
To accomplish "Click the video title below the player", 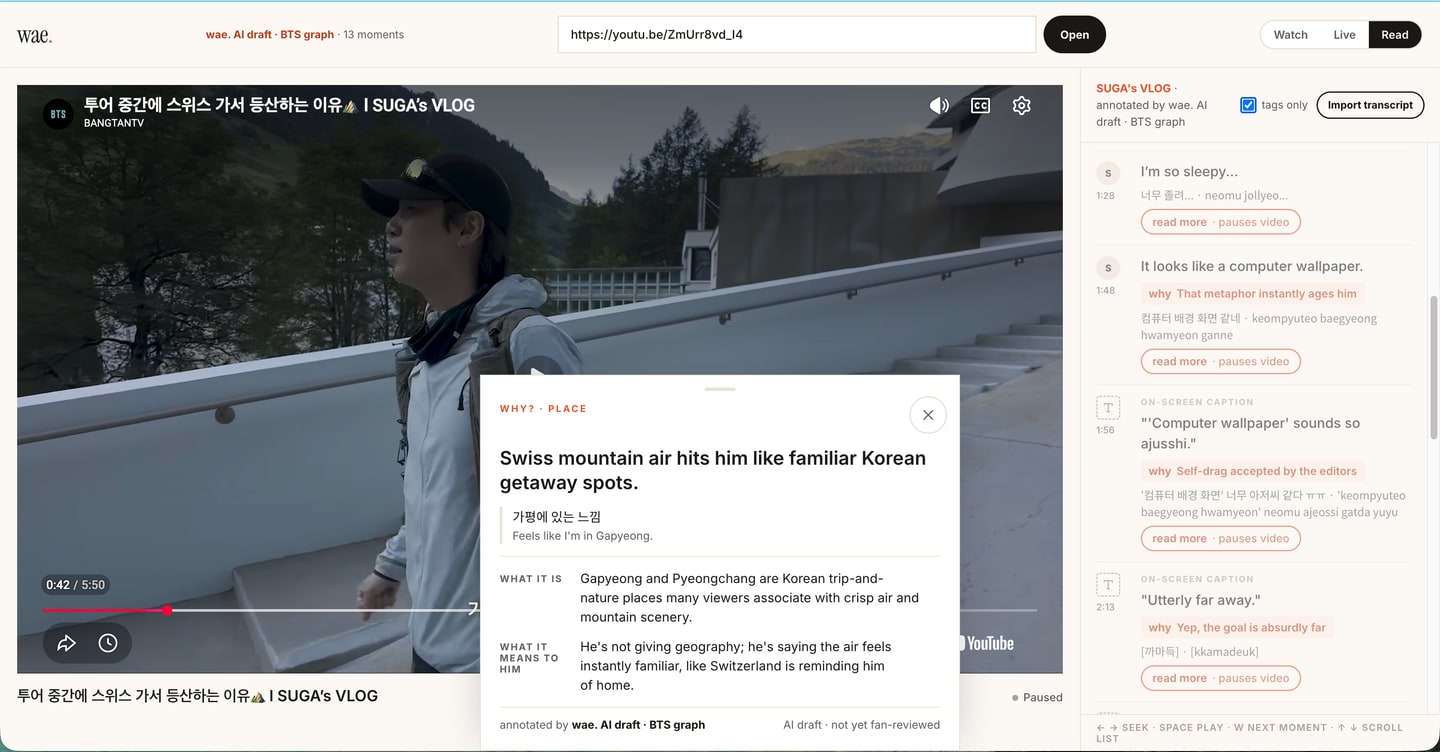I will [198, 696].
